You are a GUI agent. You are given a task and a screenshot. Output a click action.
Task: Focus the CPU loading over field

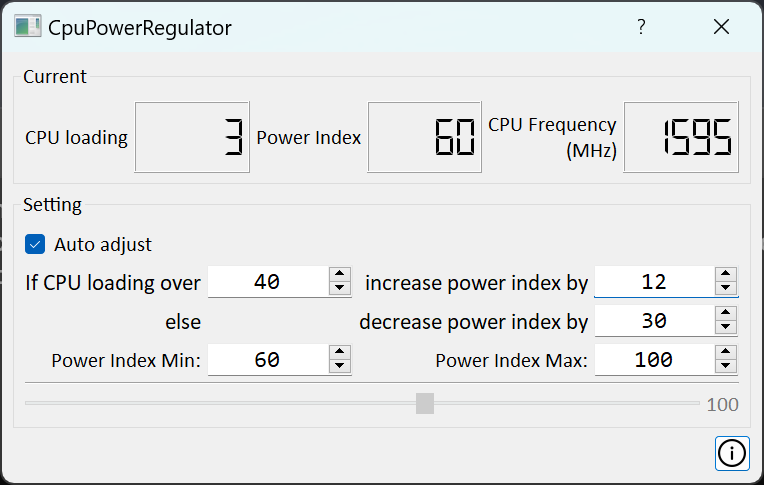[x=267, y=282]
